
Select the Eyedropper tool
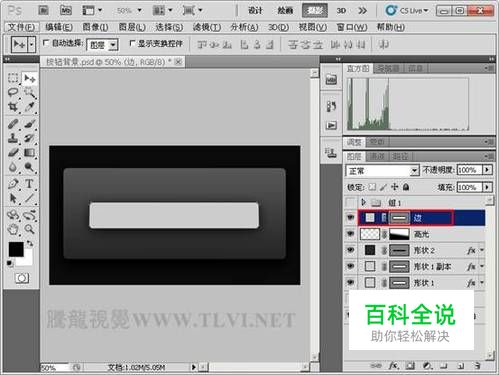(x=29, y=107)
